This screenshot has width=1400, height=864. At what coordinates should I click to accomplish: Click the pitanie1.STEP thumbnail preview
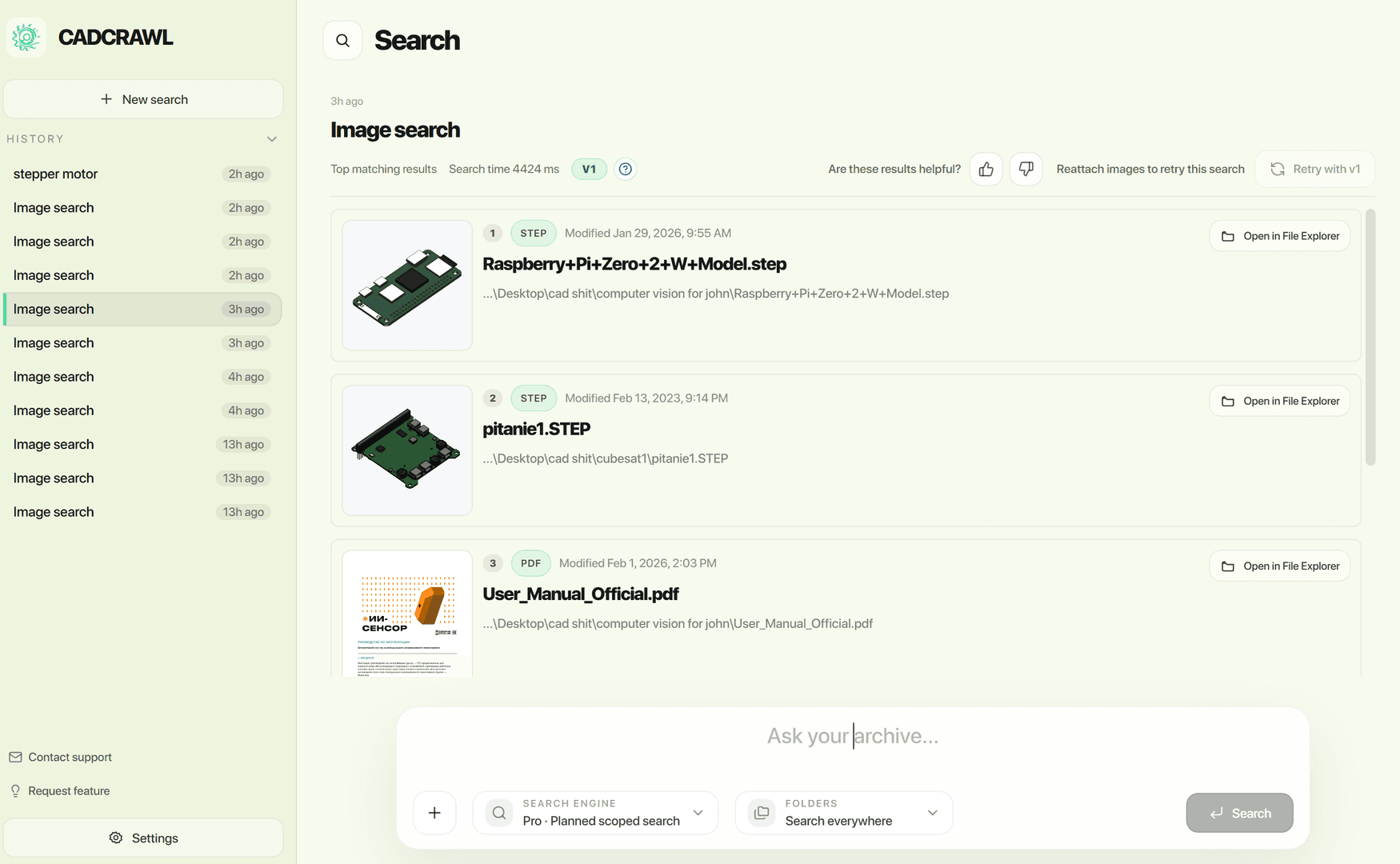[x=407, y=450]
